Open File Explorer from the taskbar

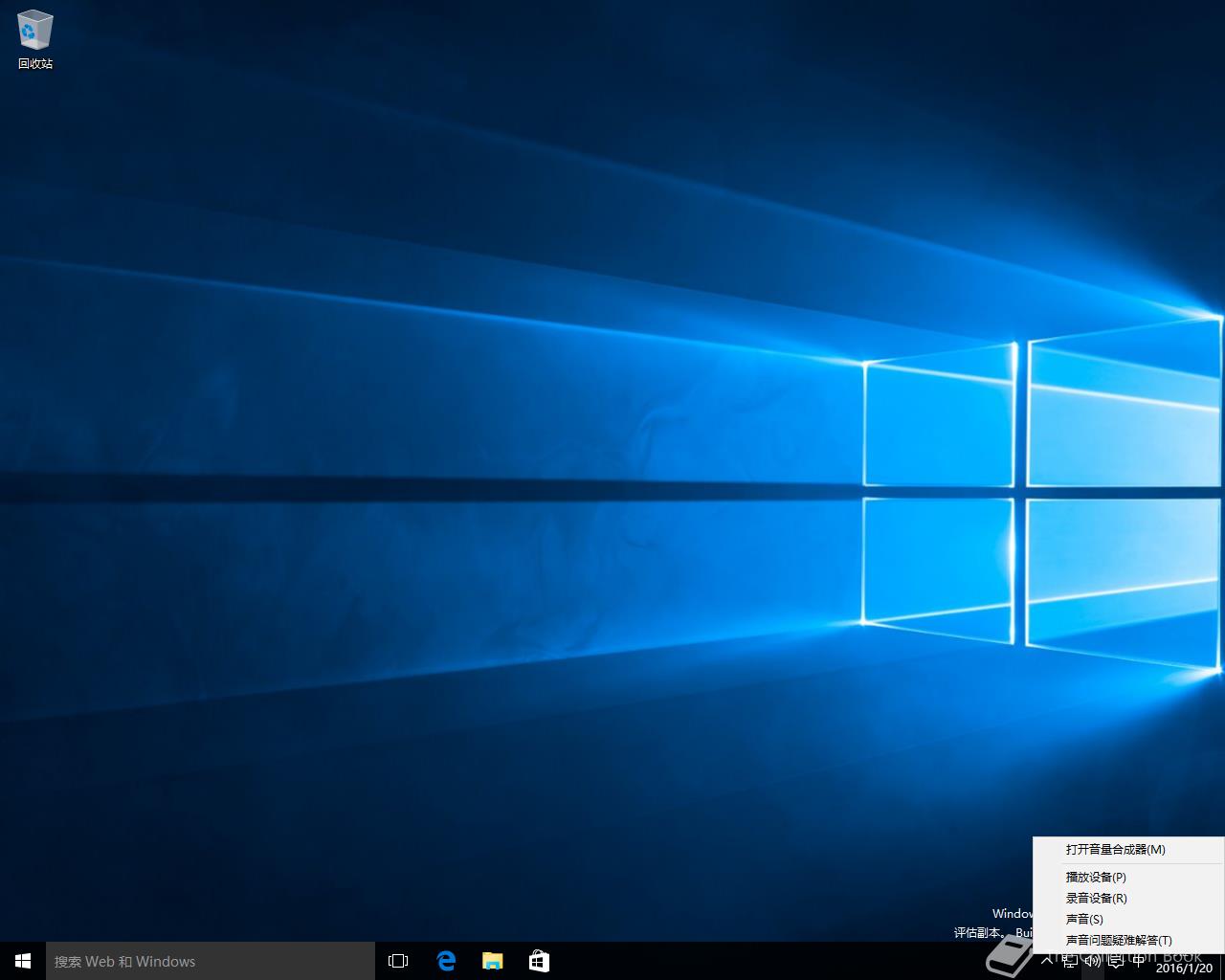point(493,961)
